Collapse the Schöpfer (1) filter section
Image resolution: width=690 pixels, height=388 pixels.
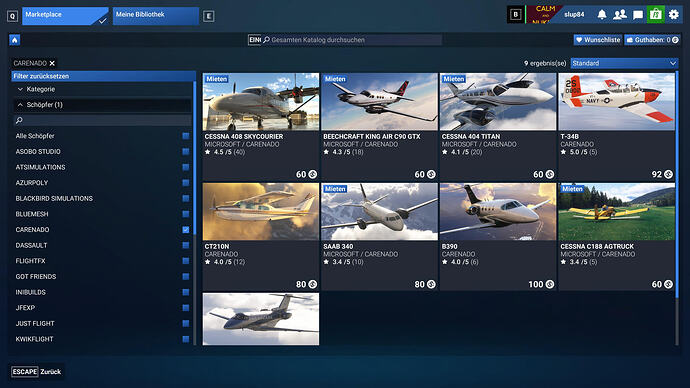(x=102, y=105)
